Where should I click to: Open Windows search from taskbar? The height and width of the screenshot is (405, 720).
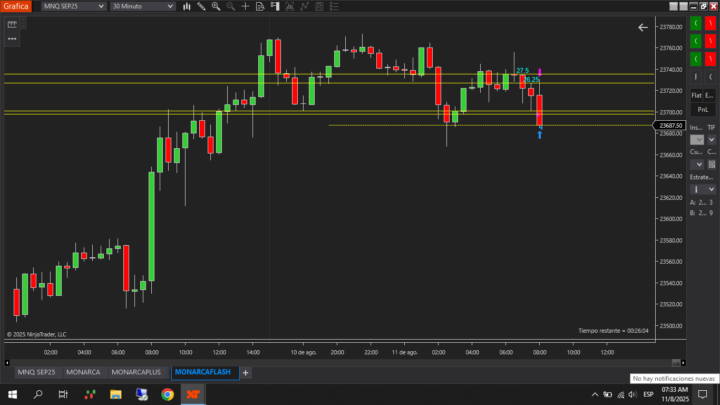38,394
